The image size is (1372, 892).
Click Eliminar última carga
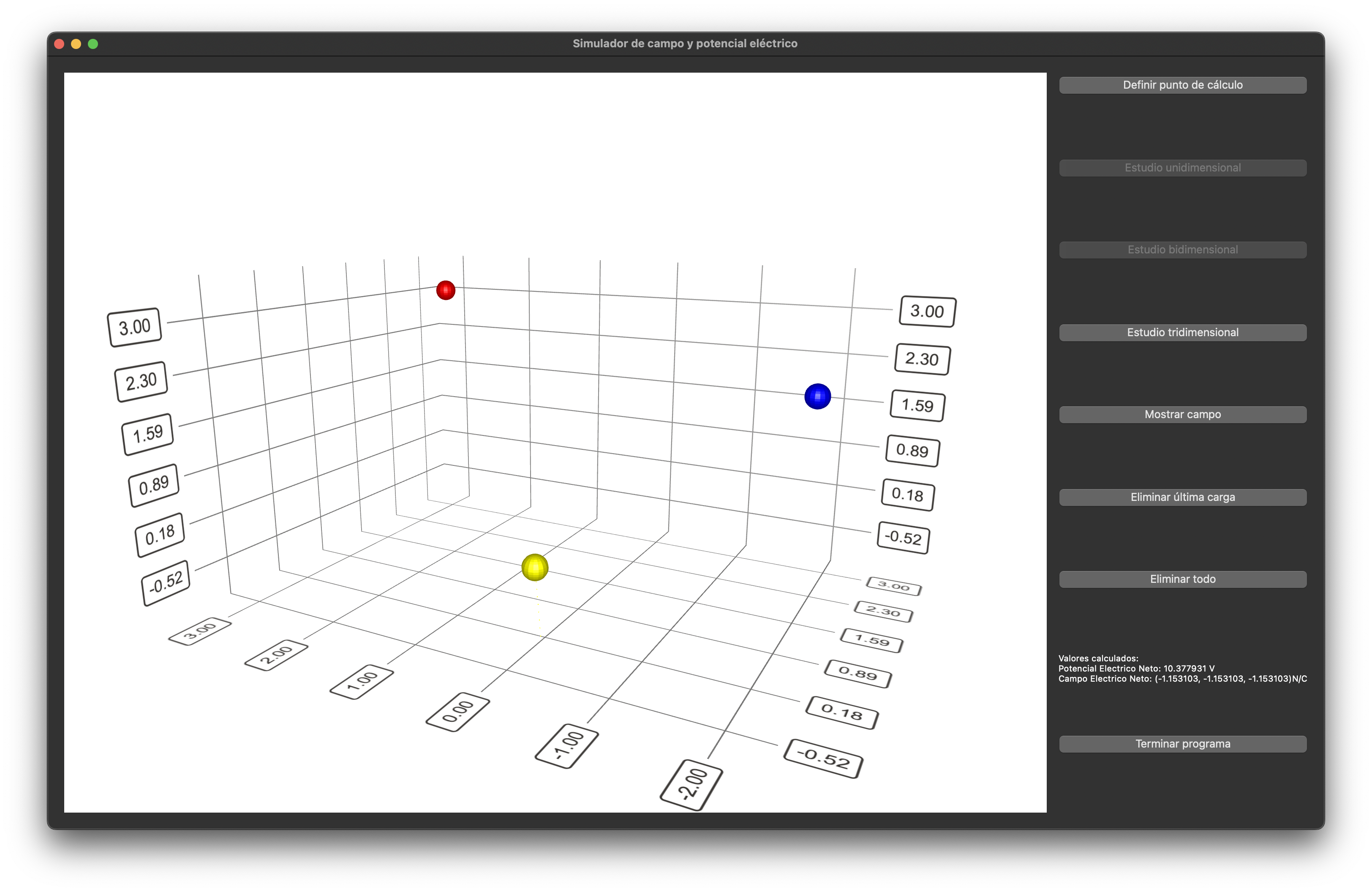pyautogui.click(x=1182, y=497)
